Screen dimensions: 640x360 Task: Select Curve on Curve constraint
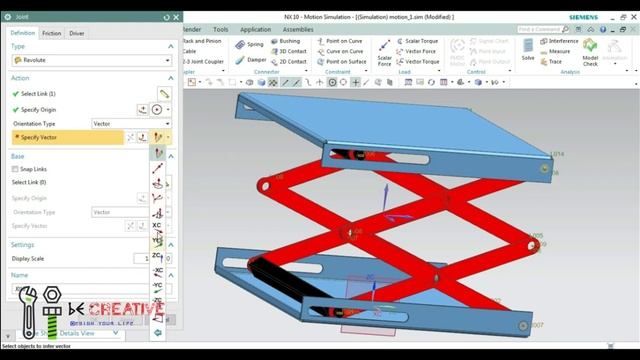click(x=340, y=51)
